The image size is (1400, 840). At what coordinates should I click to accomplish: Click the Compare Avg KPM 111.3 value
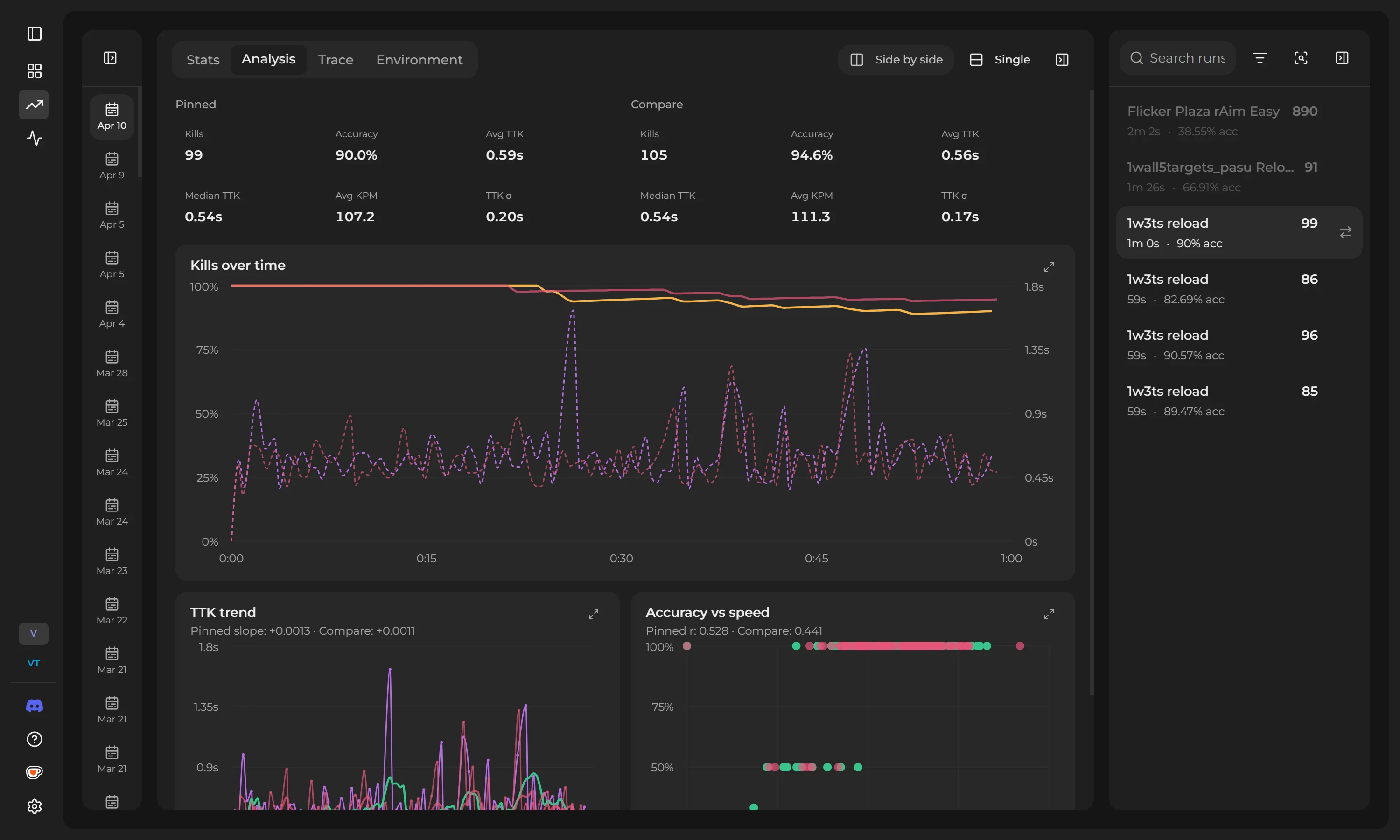[x=810, y=217]
